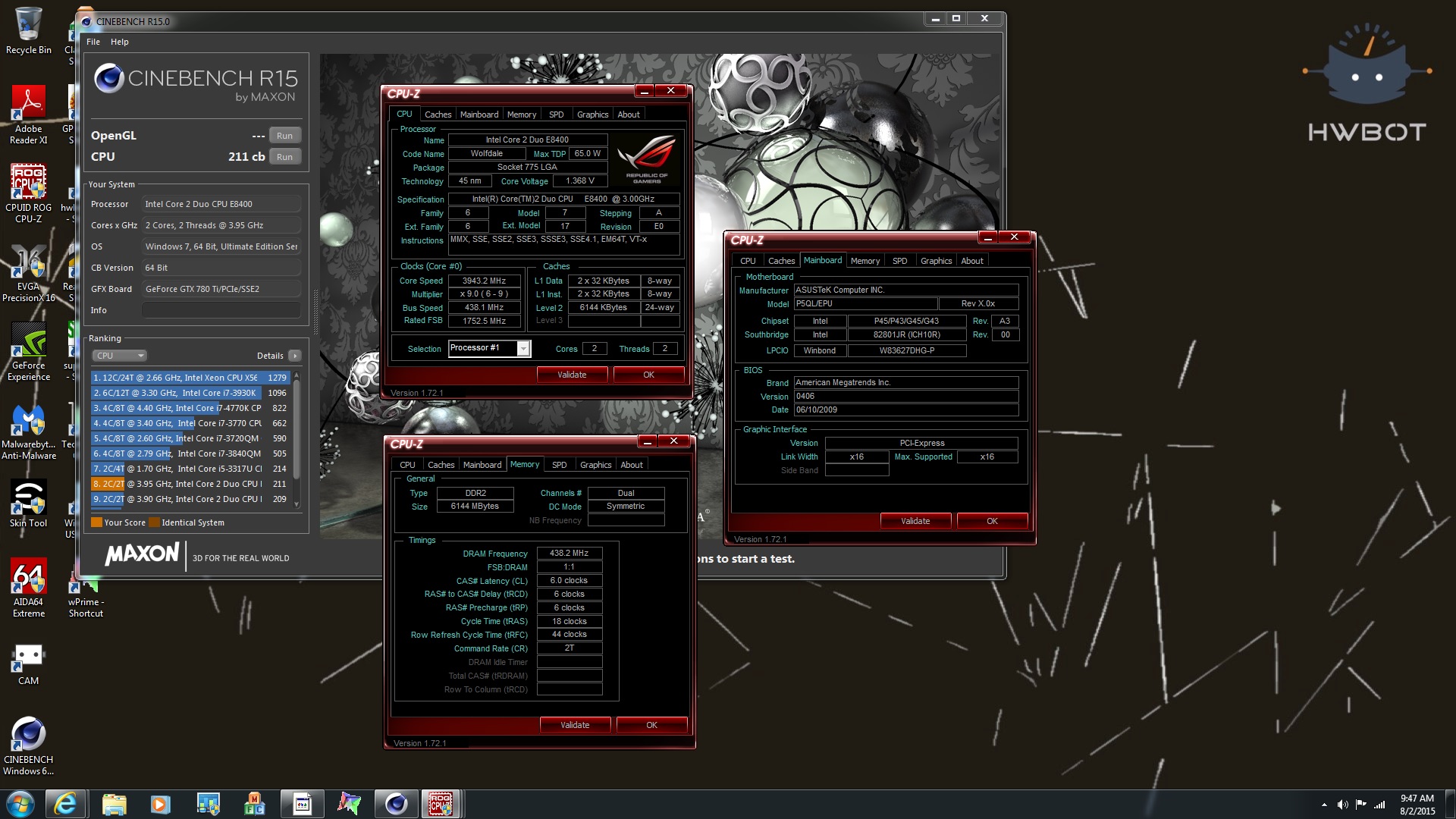Image resolution: width=1456 pixels, height=819 pixels.
Task: Select ranking row '12C/24T @ 2.66 GHz Xeon'
Action: 190,378
